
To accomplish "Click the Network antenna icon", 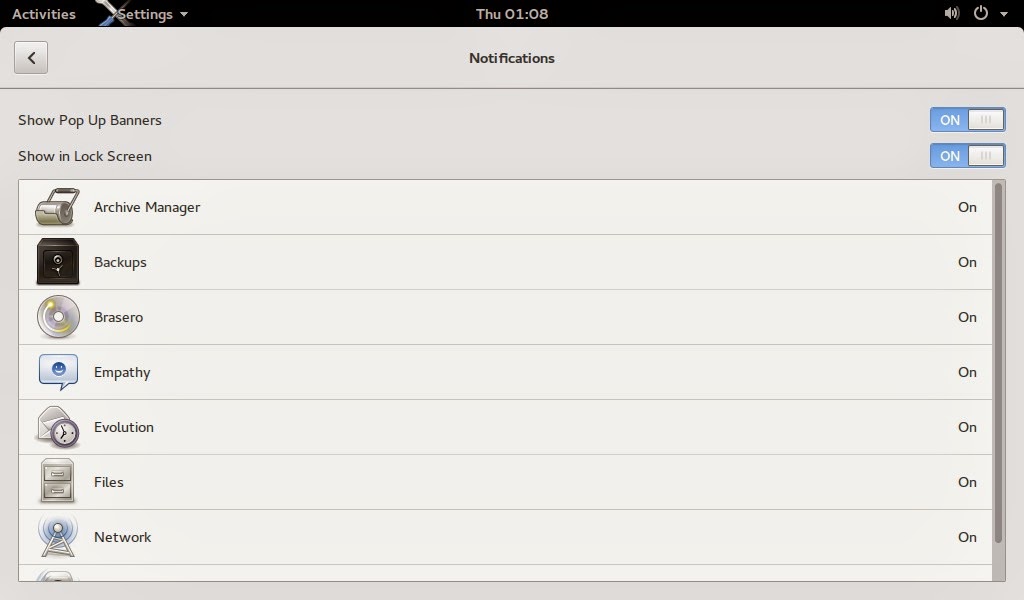I will (x=57, y=536).
